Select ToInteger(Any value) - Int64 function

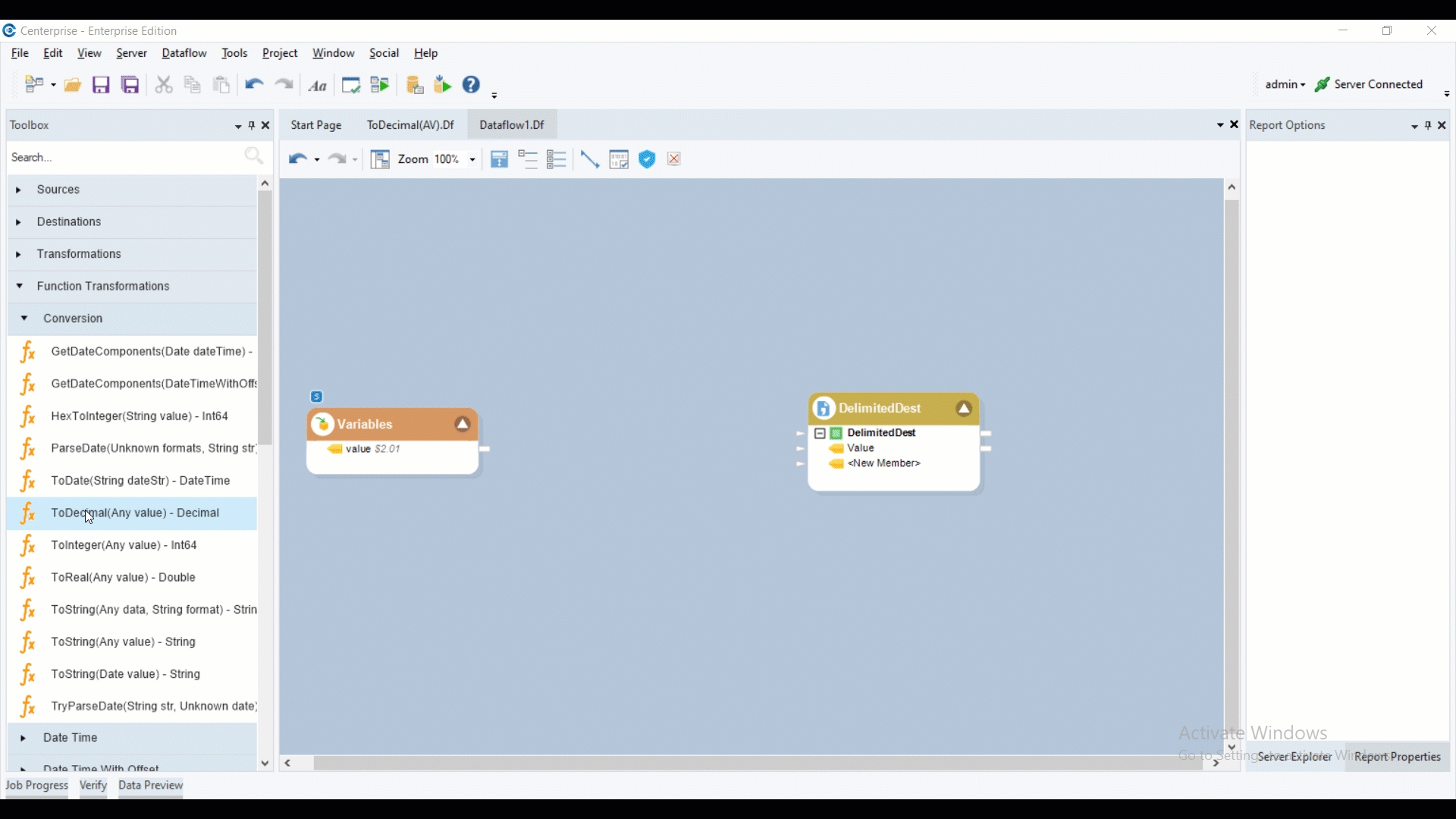click(x=124, y=546)
